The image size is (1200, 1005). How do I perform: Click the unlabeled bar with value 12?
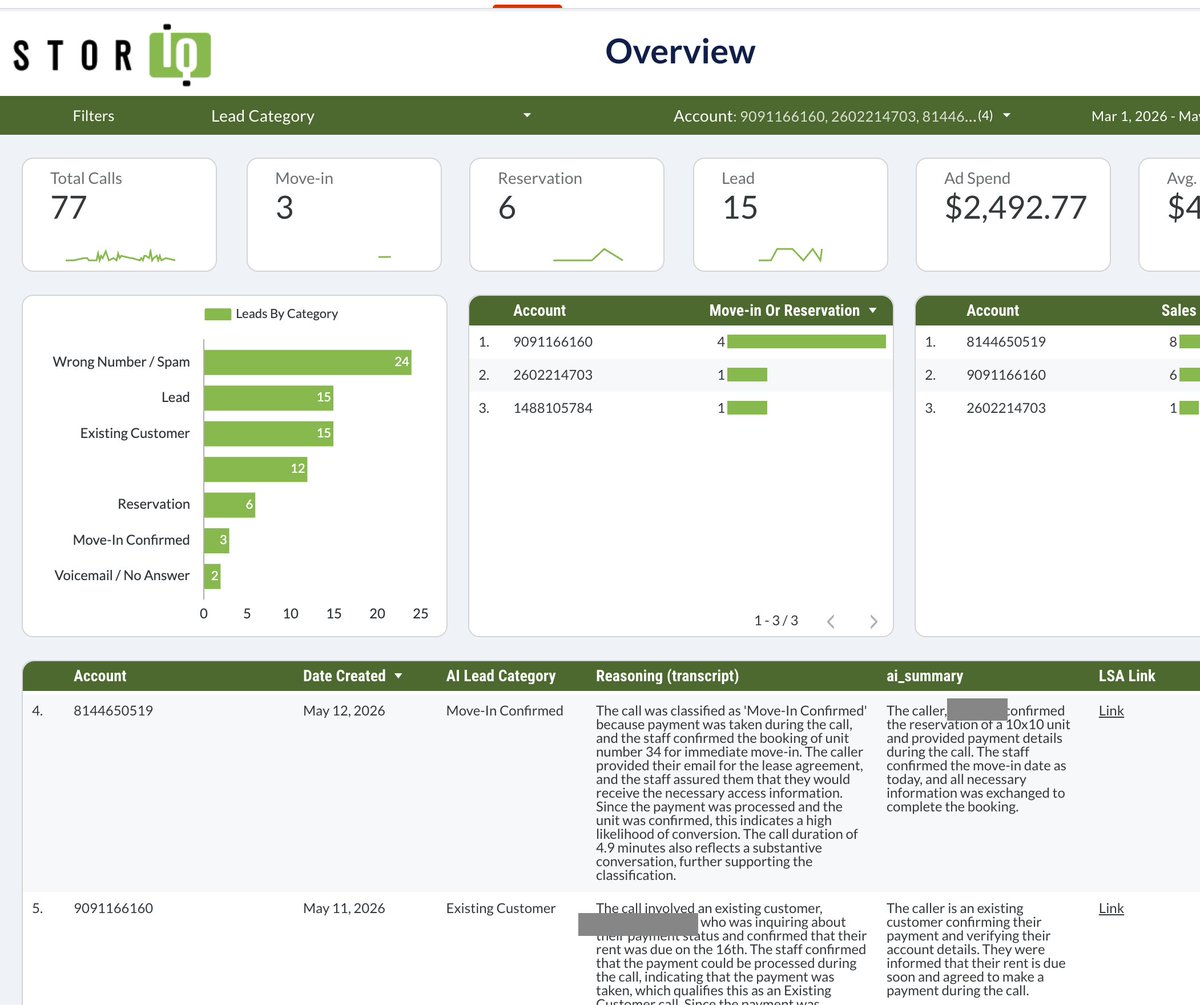tap(255, 469)
